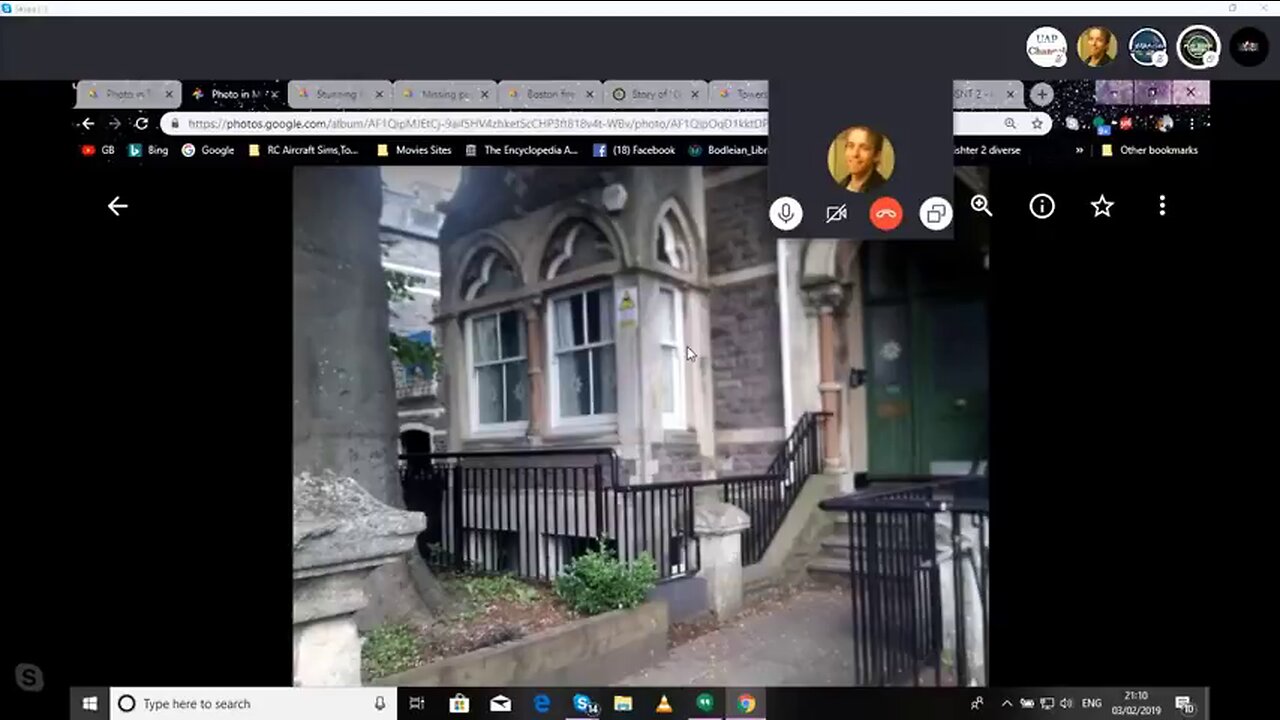This screenshot has width=1280, height=720.
Task: End the Skype call with red button
Action: pos(886,213)
